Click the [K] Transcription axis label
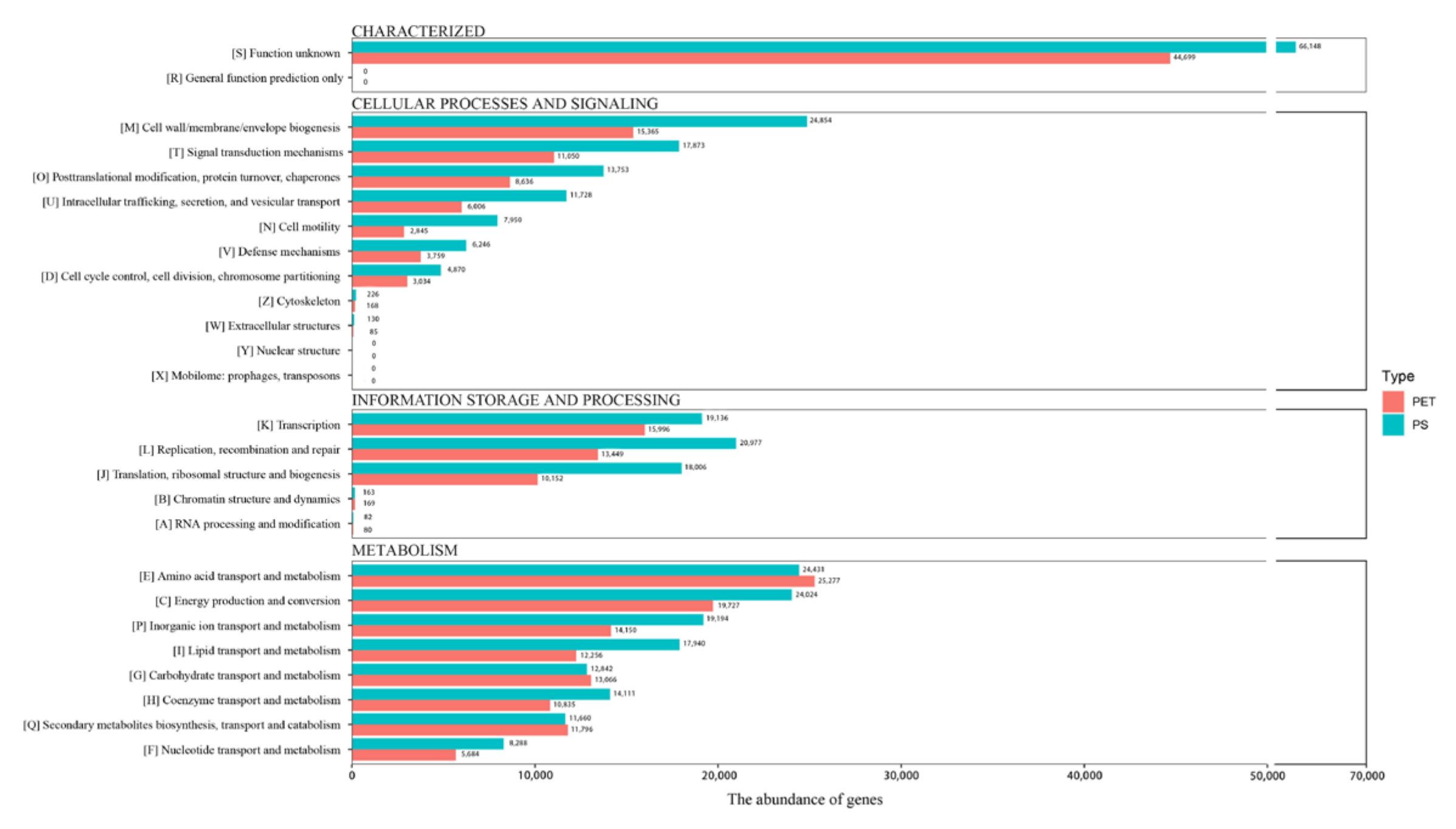 298,425
